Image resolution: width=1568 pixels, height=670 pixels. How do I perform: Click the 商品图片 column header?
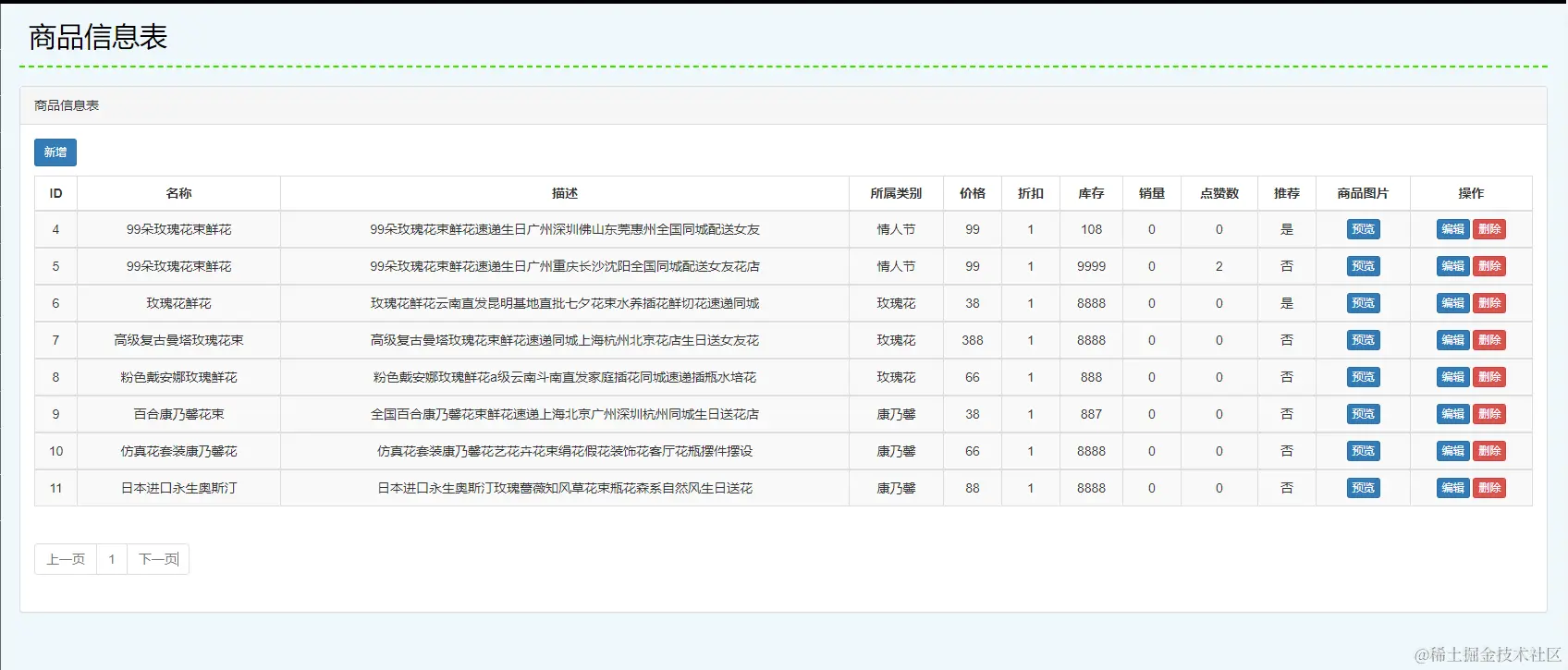coord(1363,193)
